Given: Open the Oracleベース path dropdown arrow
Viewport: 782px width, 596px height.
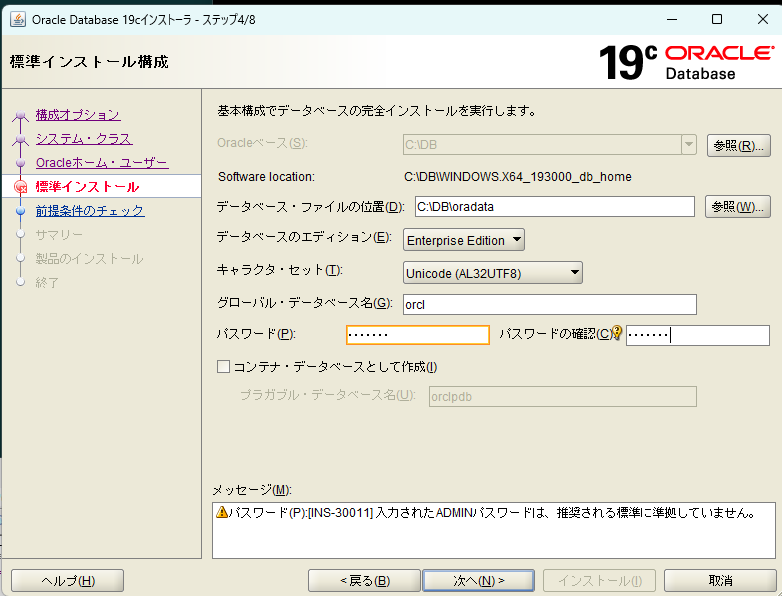Looking at the screenshot, I should click(x=688, y=144).
